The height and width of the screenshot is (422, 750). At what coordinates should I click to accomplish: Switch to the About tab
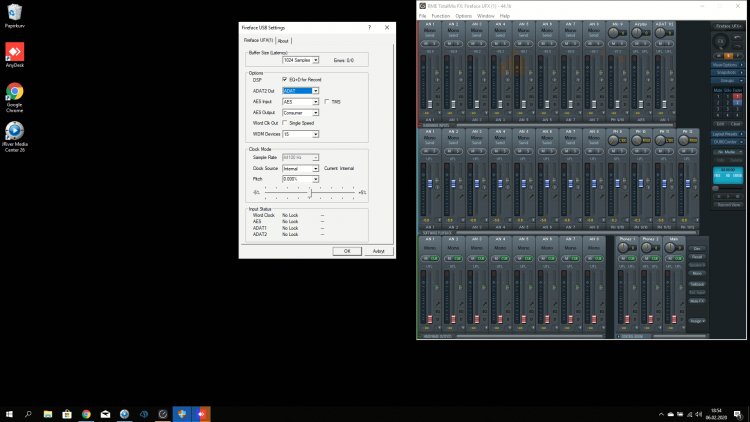[283, 41]
